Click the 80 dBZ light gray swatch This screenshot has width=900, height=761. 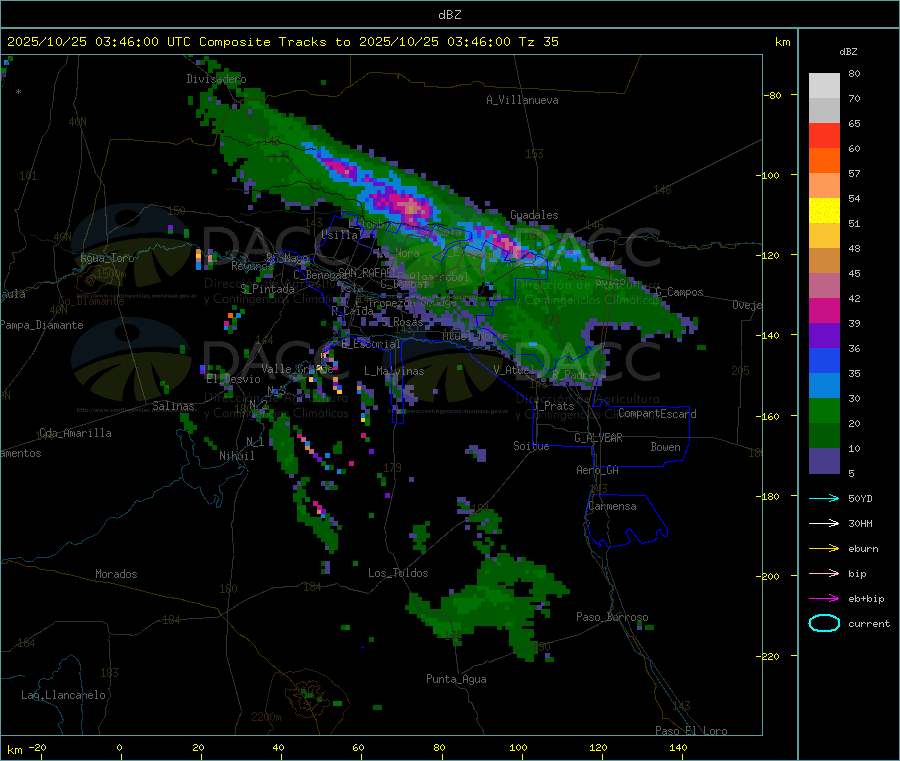[x=824, y=86]
